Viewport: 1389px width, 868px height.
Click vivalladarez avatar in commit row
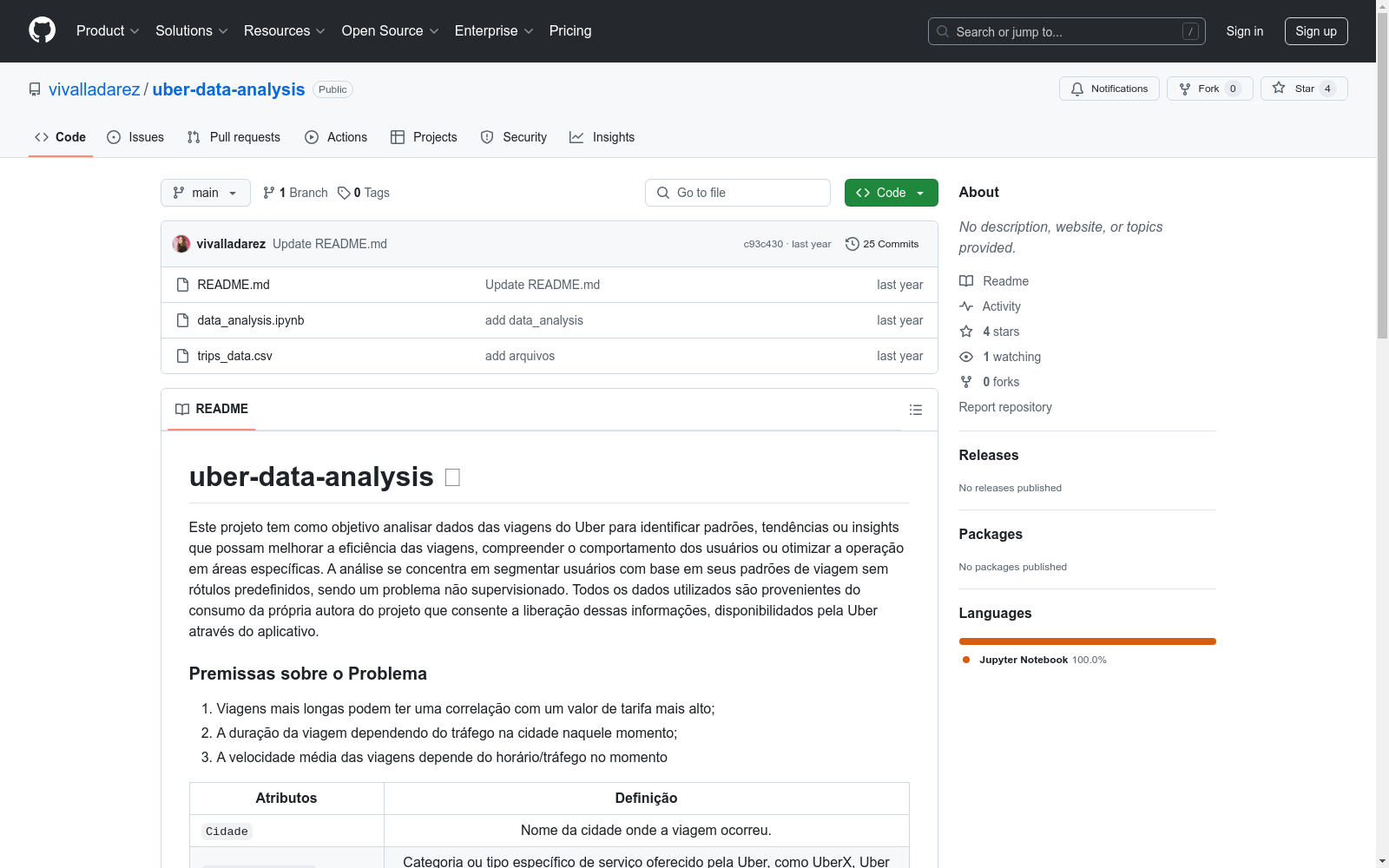point(181,244)
